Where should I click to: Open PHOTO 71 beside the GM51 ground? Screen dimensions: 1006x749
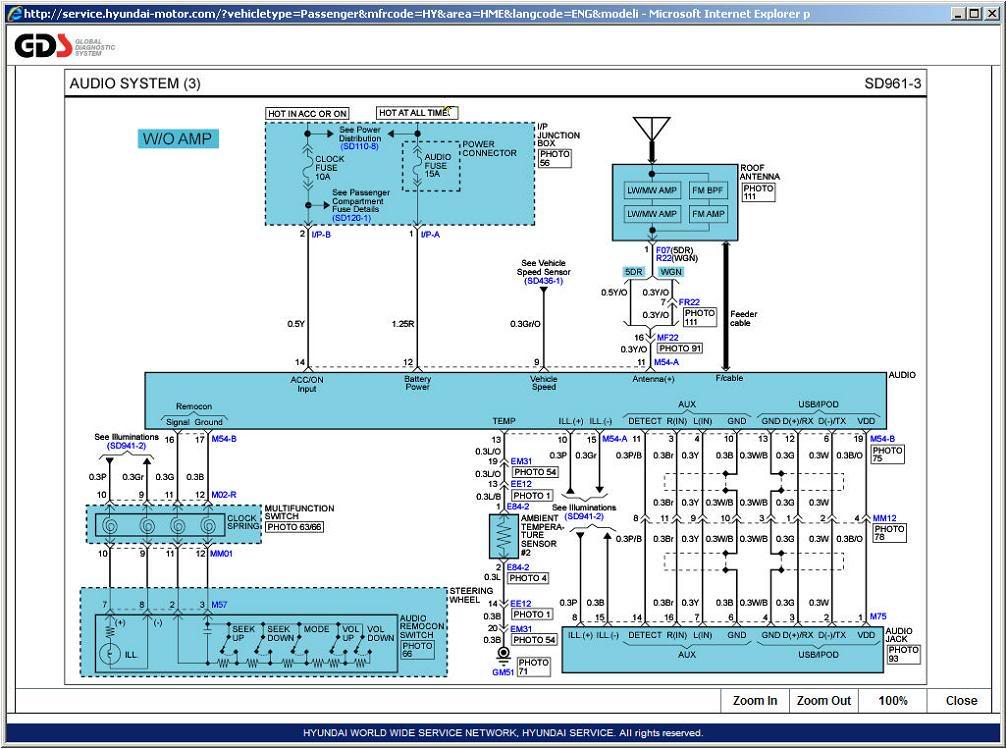click(x=533, y=667)
